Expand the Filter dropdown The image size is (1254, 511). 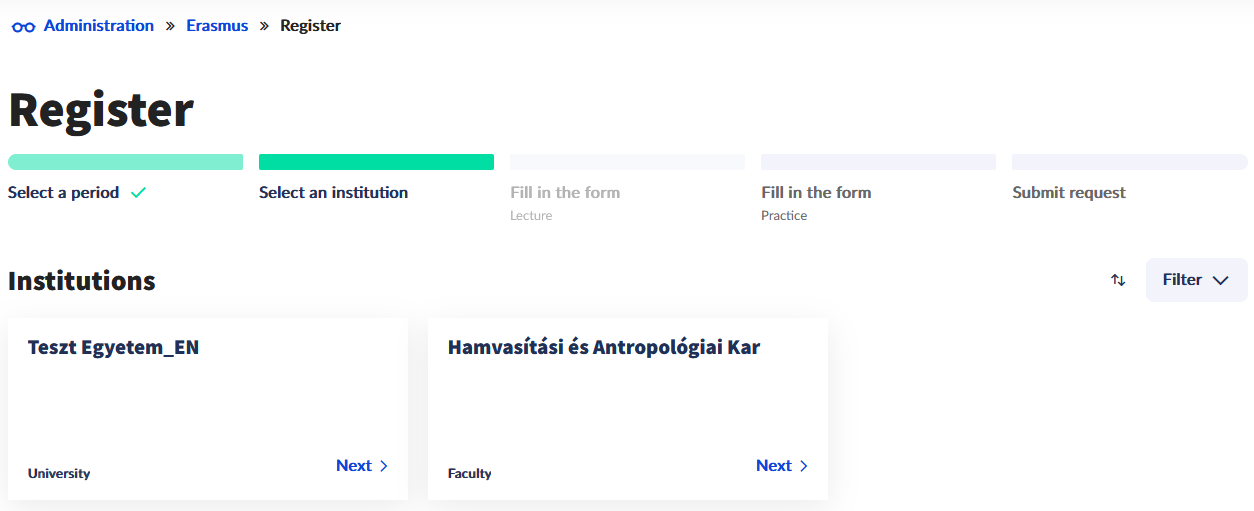(x=1196, y=280)
